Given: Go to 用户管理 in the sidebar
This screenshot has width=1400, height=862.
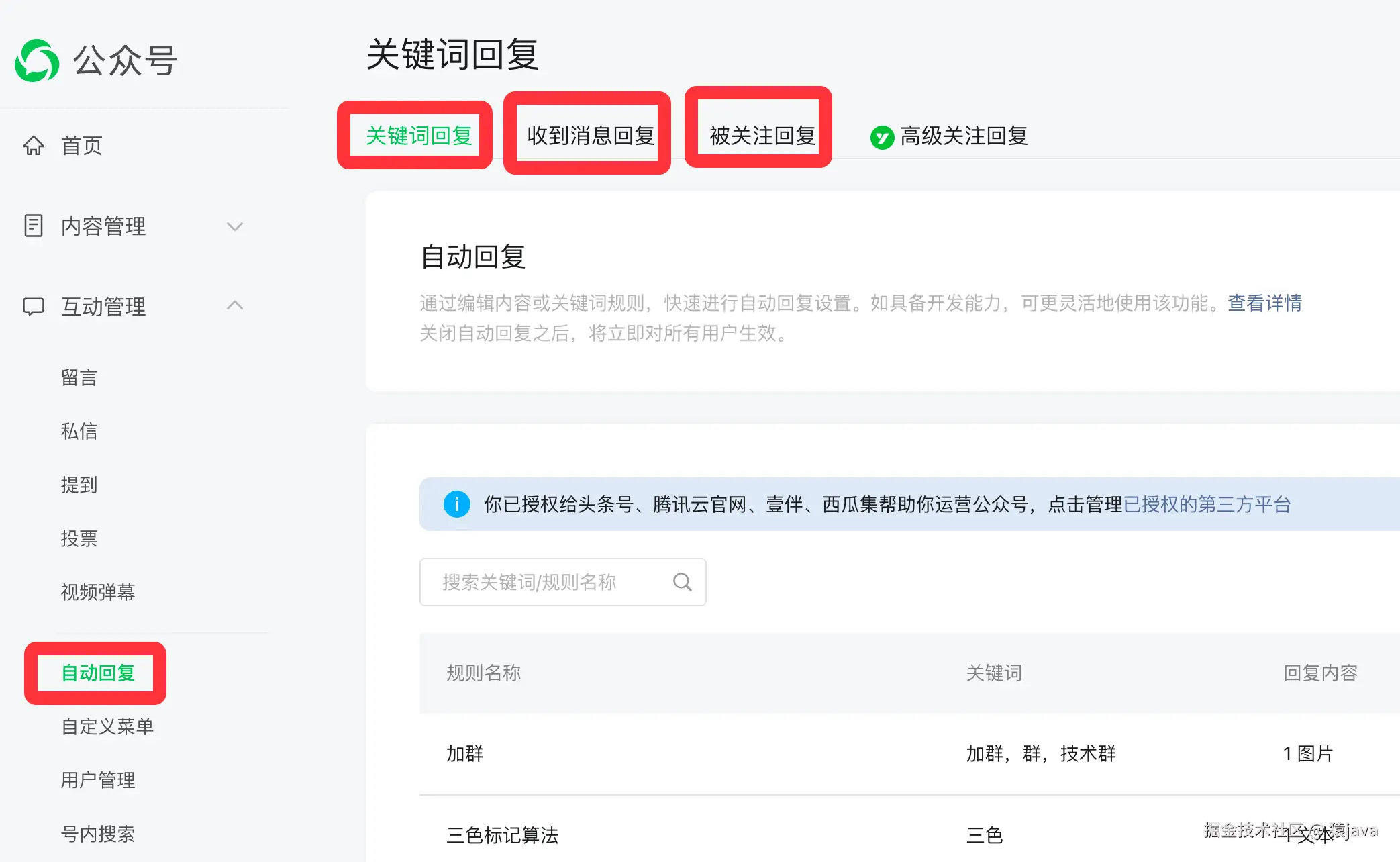Looking at the screenshot, I should click(98, 780).
